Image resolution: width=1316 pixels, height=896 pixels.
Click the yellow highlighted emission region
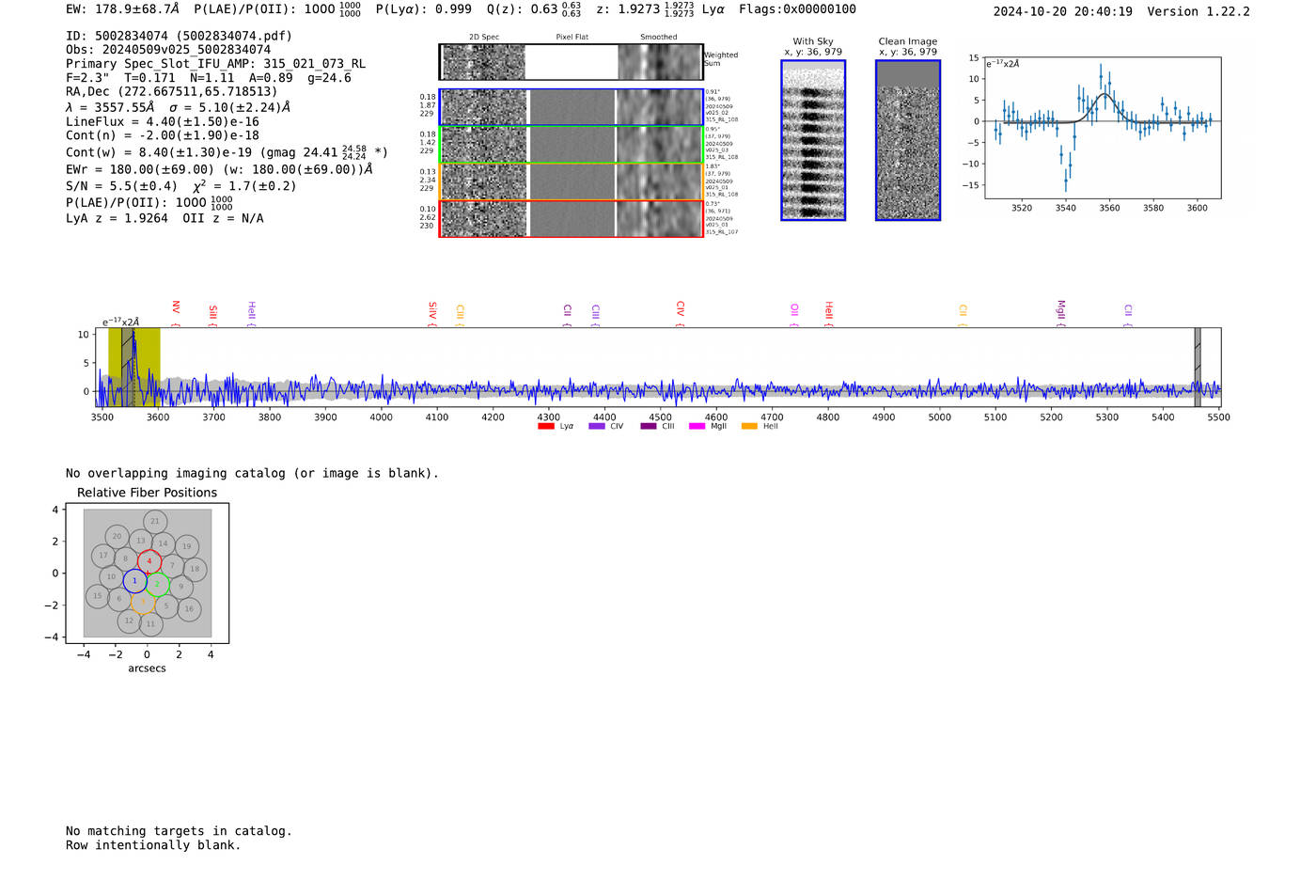click(x=134, y=367)
